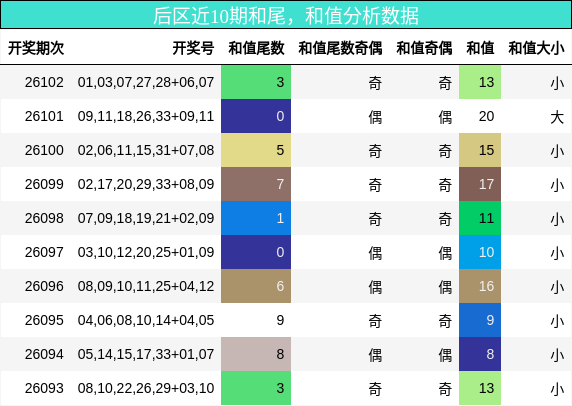
Task: Click 和值奇偶 value 奇 in row 26098
Action: [x=445, y=219]
